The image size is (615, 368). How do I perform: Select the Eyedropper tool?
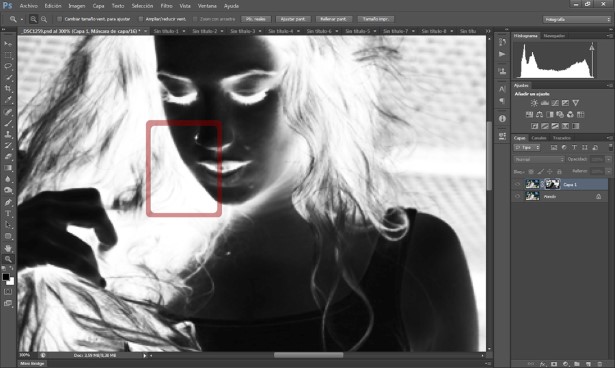(x=8, y=100)
